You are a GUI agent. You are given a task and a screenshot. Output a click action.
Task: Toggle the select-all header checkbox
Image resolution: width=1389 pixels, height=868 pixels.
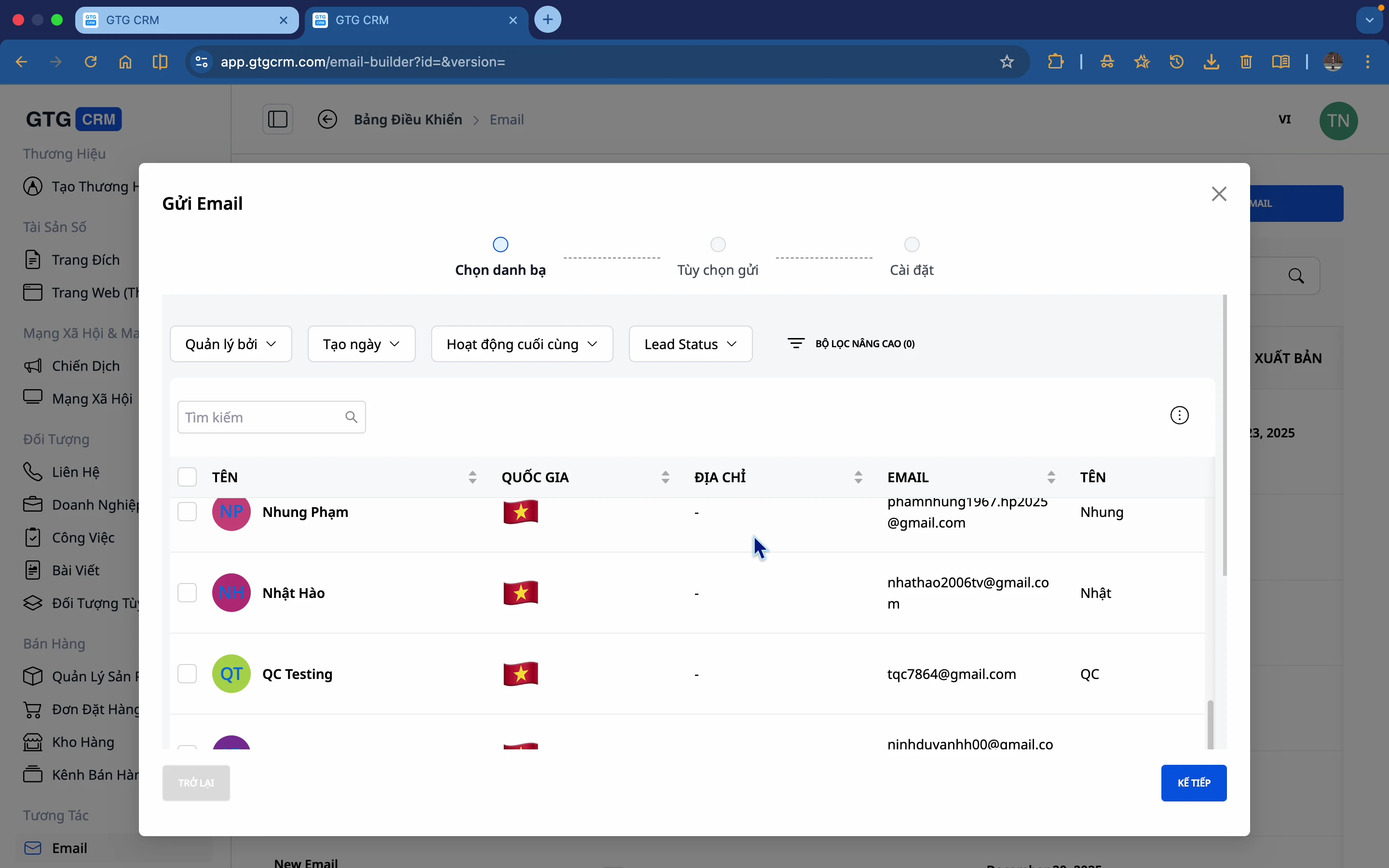187,477
